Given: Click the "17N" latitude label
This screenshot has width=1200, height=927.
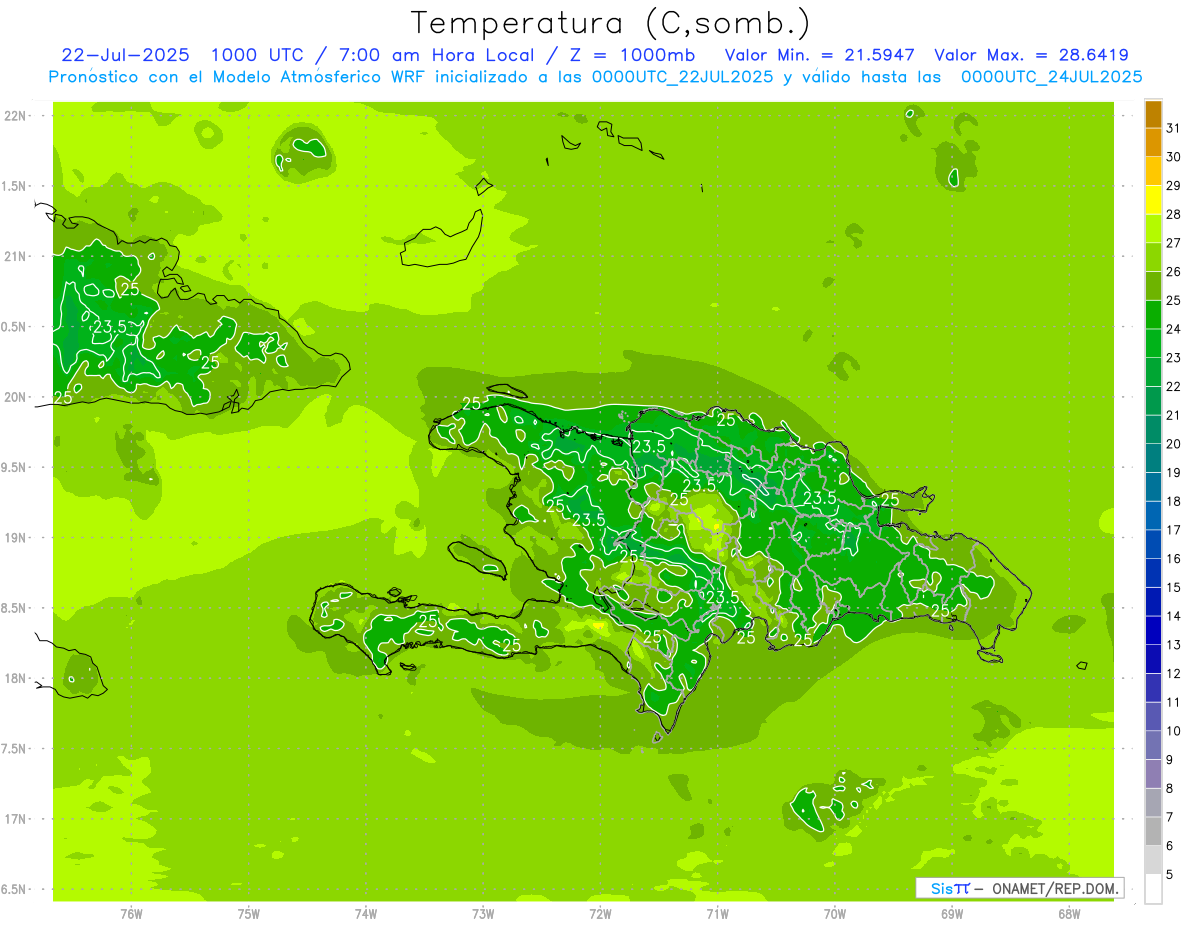Looking at the screenshot, I should (x=16, y=819).
